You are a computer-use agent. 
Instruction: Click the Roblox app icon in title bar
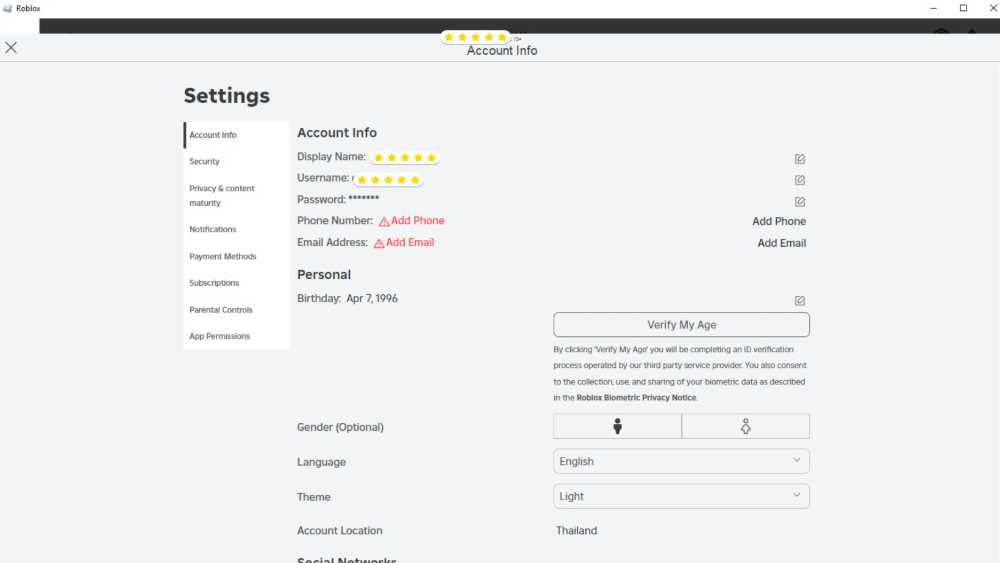8,8
